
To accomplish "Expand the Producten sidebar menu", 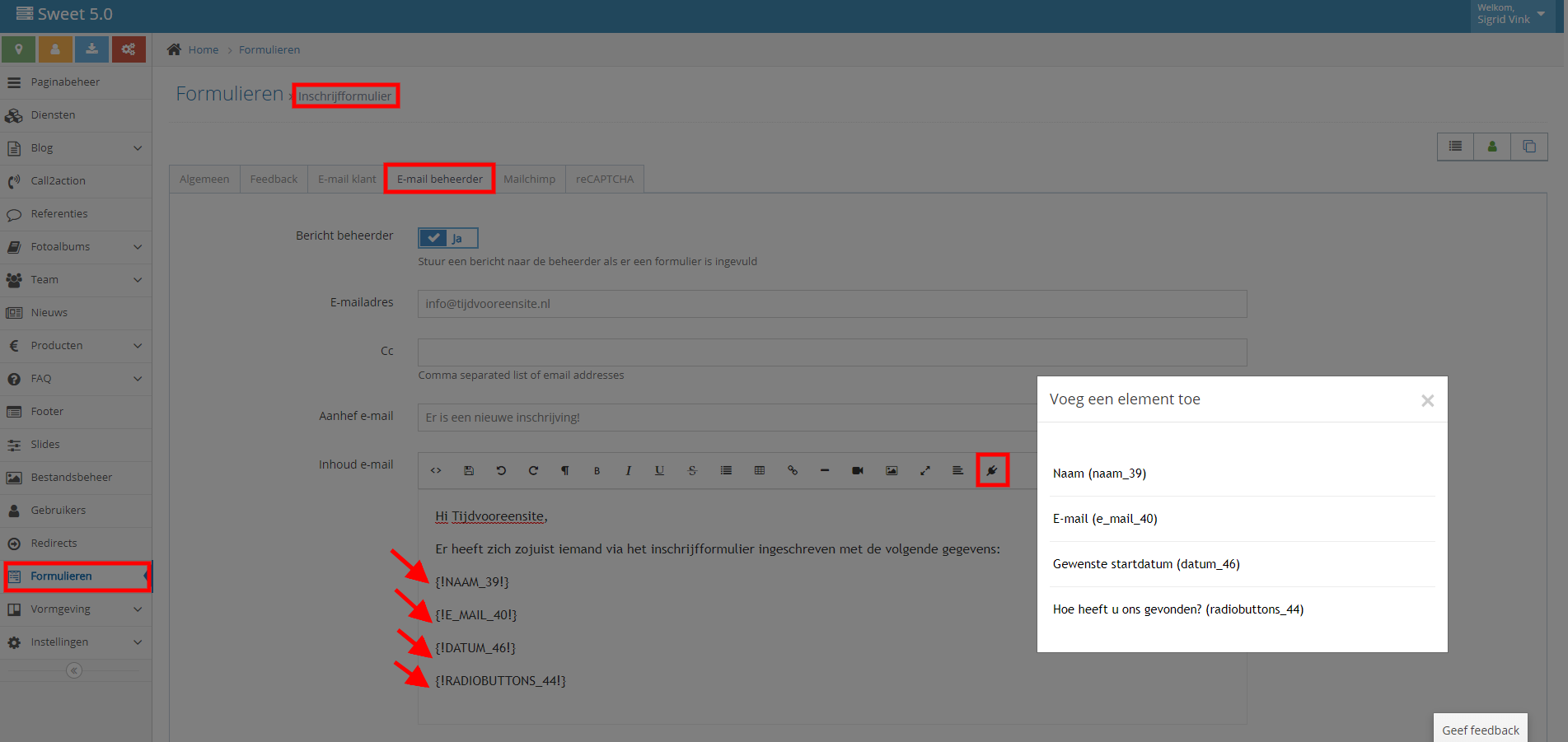I will pyautogui.click(x=76, y=346).
